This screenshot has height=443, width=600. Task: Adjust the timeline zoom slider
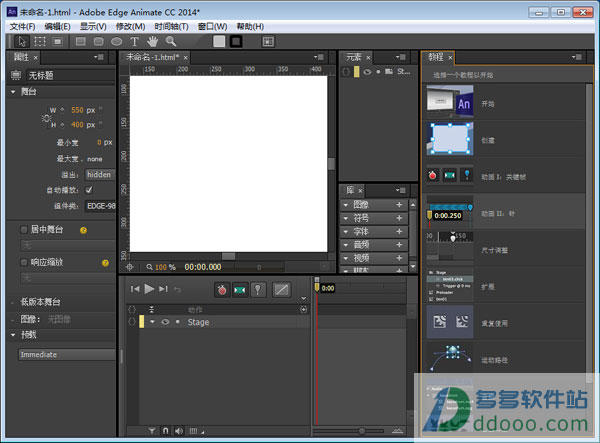pyautogui.click(x=362, y=431)
